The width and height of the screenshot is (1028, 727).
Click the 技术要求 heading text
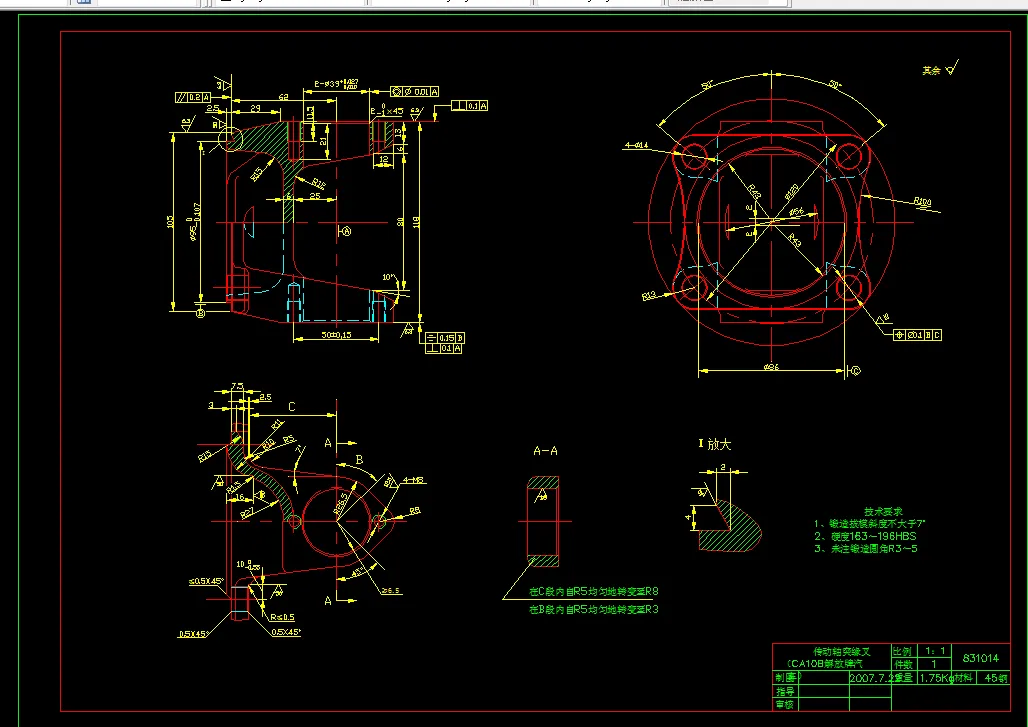click(x=883, y=511)
